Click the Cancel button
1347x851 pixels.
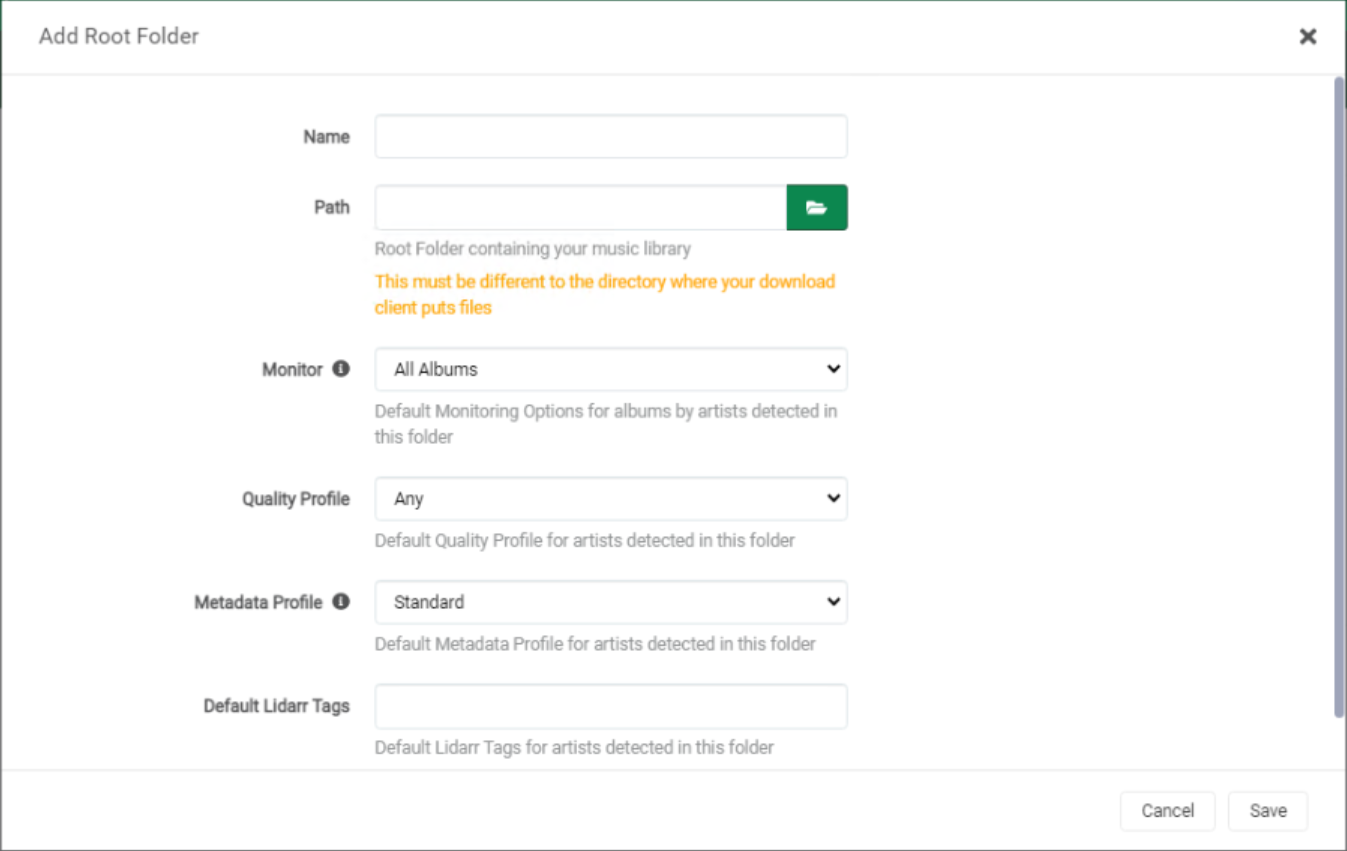tap(1168, 811)
